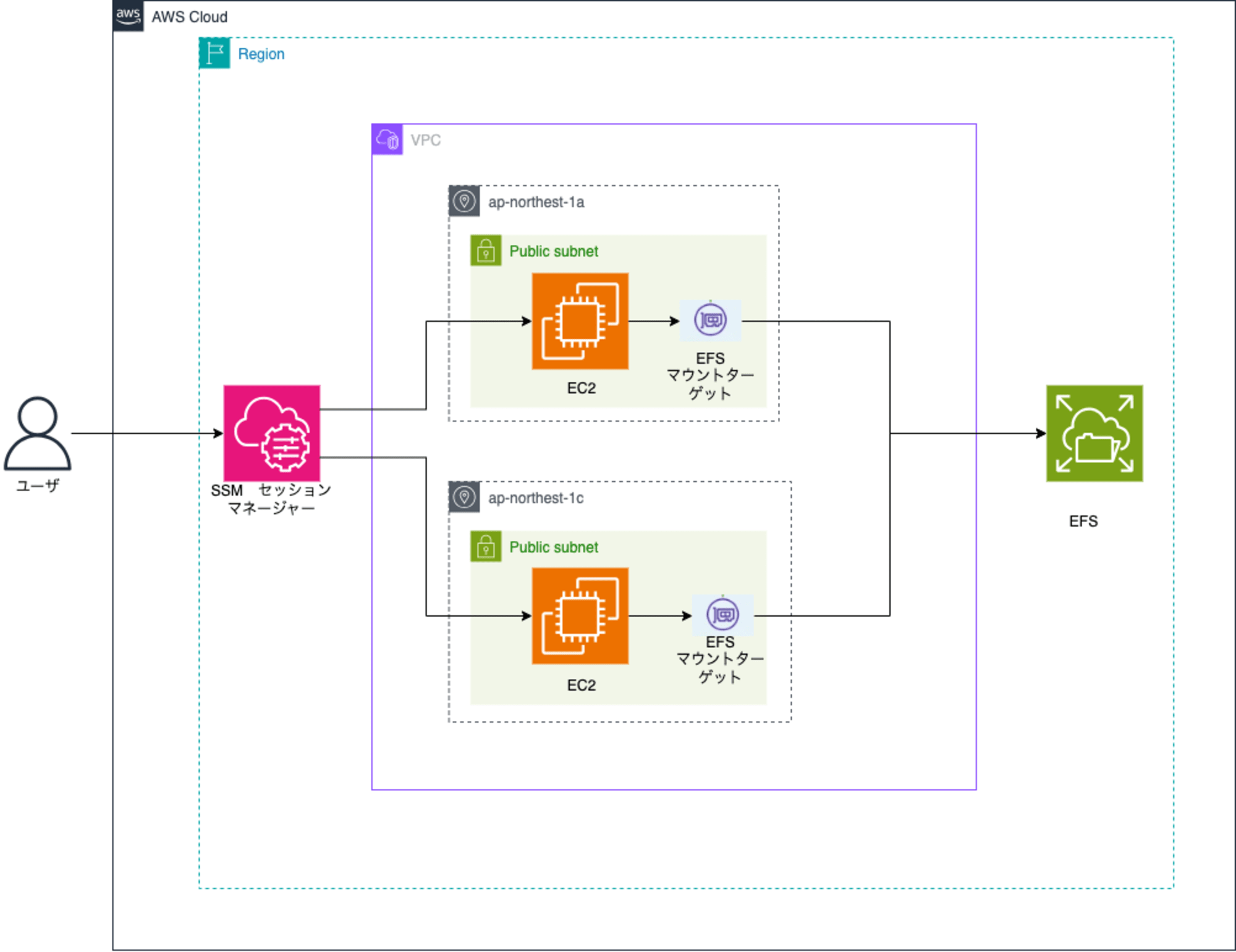Click Public subnet lock icon in ap-northest-1c

[486, 546]
